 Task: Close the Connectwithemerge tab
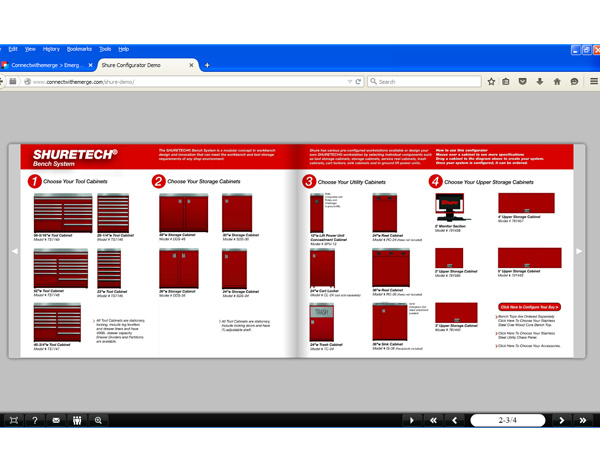(90, 65)
